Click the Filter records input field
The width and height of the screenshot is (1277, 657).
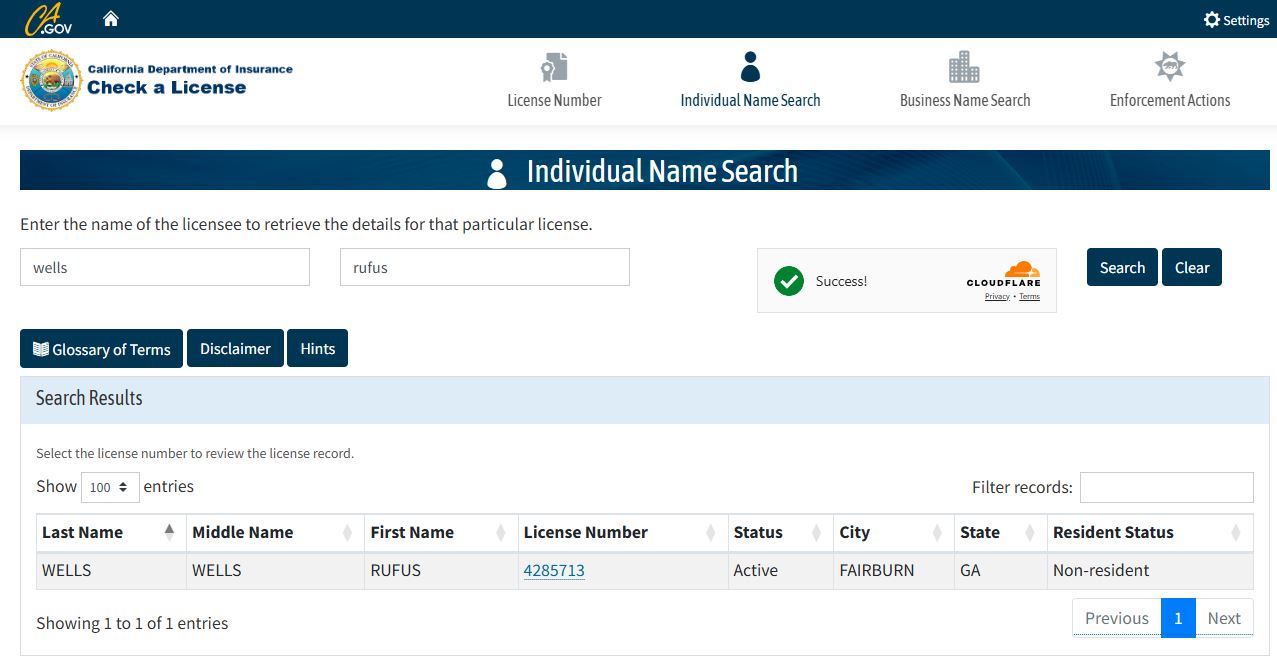click(x=1166, y=487)
